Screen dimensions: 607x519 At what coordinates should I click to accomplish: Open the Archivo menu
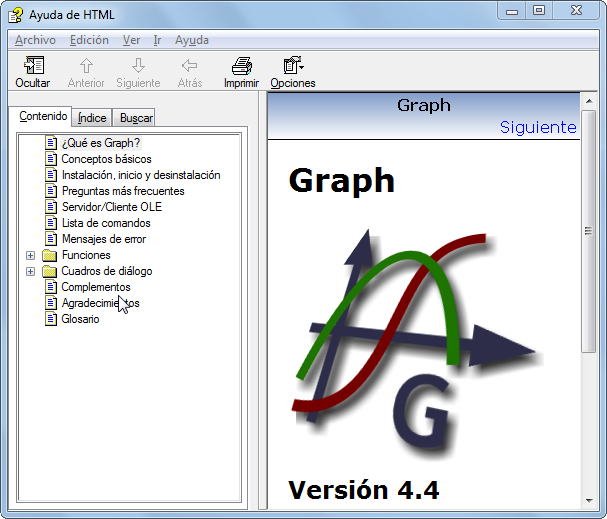click(35, 40)
